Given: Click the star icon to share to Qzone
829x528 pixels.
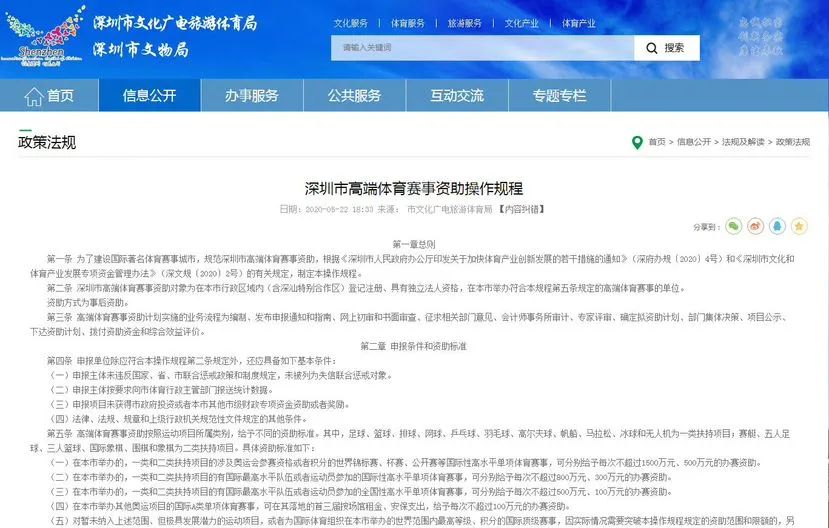Looking at the screenshot, I should coord(799,226).
